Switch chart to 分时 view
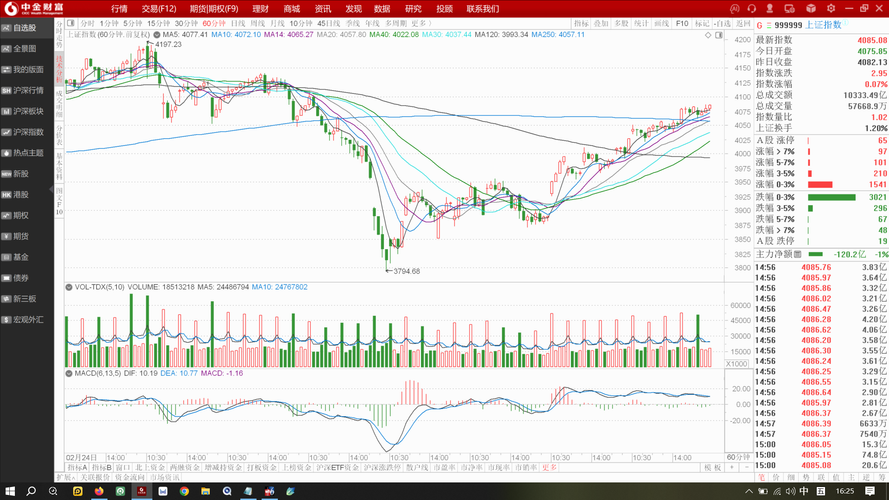 click(x=87, y=23)
